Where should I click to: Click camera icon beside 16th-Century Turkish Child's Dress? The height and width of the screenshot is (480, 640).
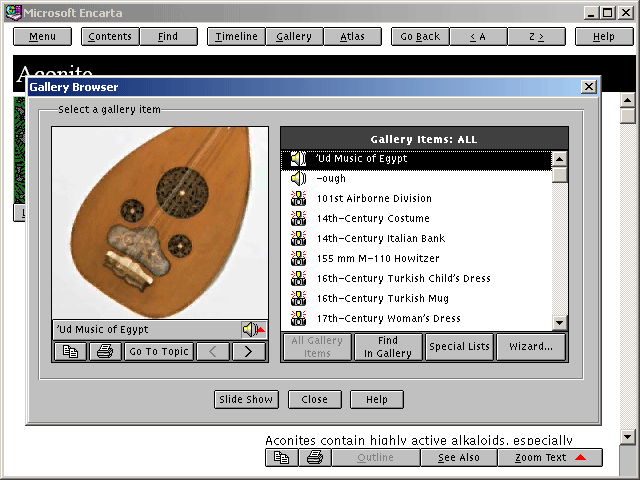(x=298, y=278)
